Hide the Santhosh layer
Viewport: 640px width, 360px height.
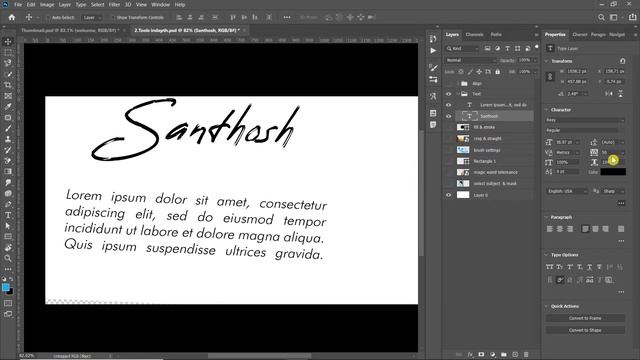click(x=449, y=116)
